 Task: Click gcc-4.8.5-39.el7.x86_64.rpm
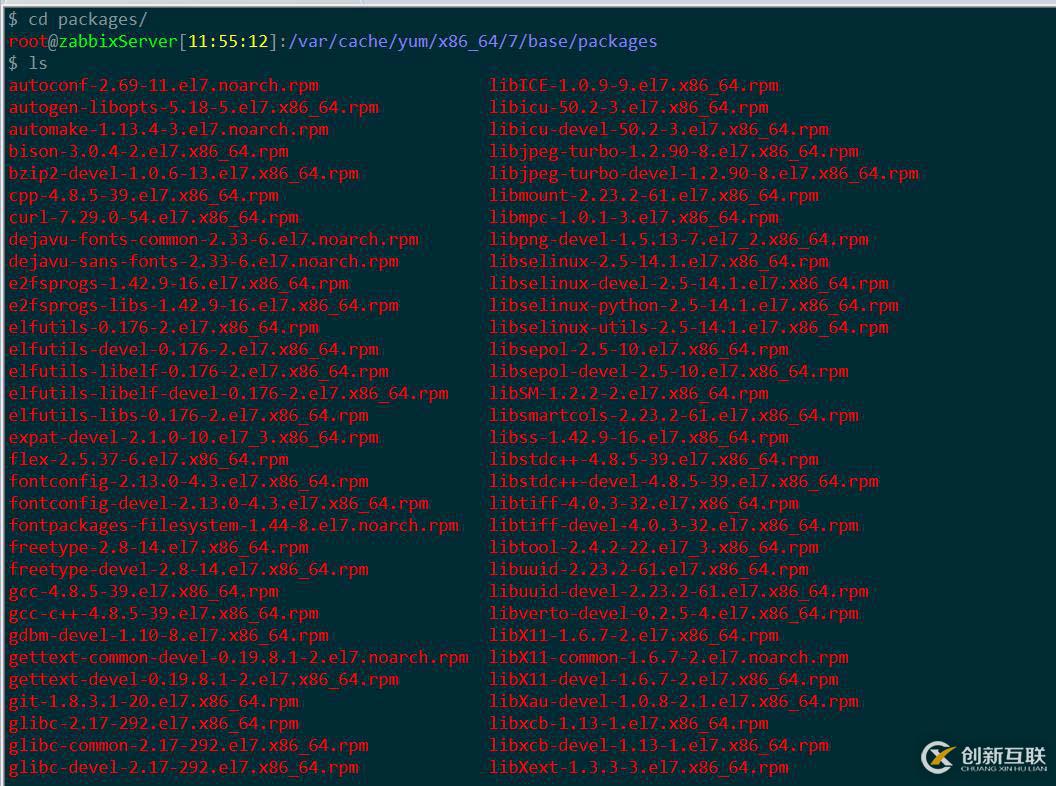143,591
